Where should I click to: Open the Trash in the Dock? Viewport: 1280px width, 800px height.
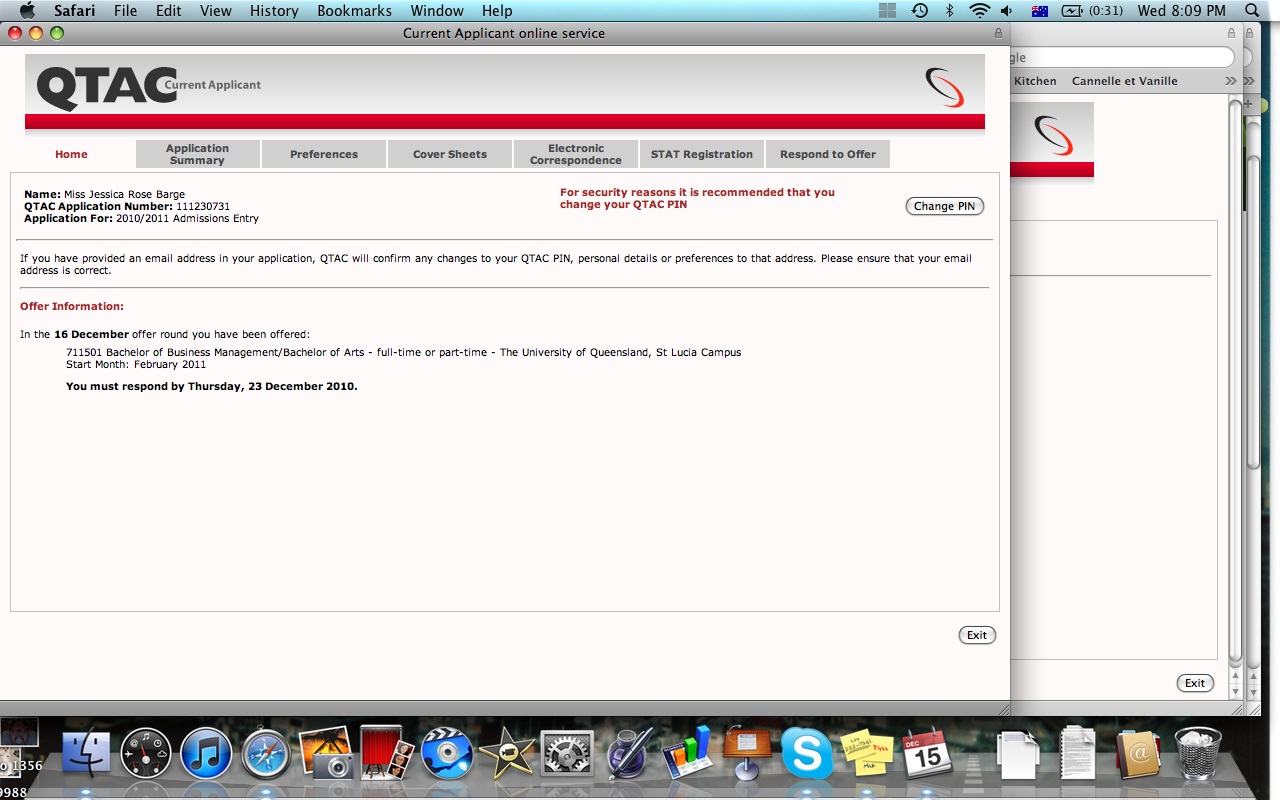click(x=1197, y=753)
